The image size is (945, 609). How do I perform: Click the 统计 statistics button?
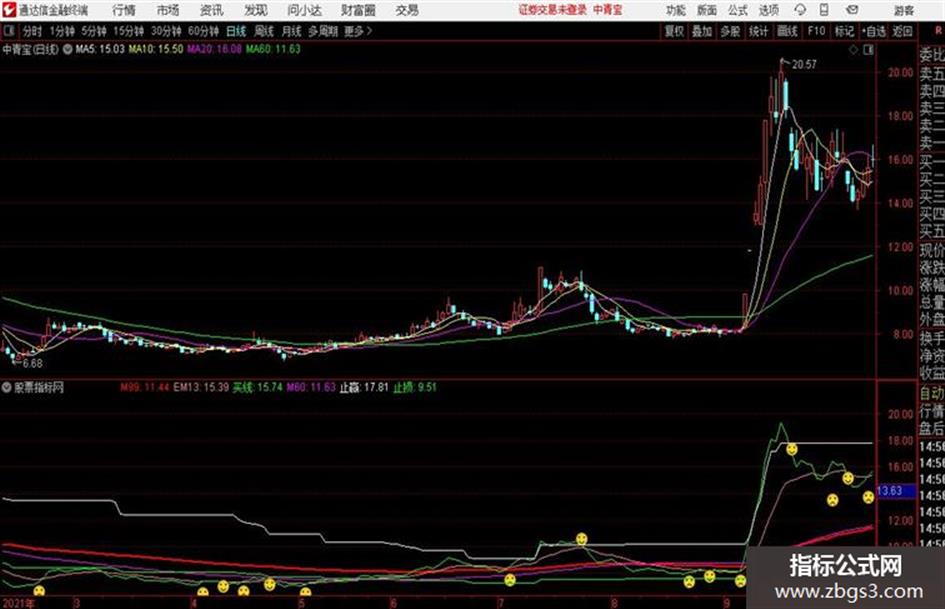[x=759, y=31]
